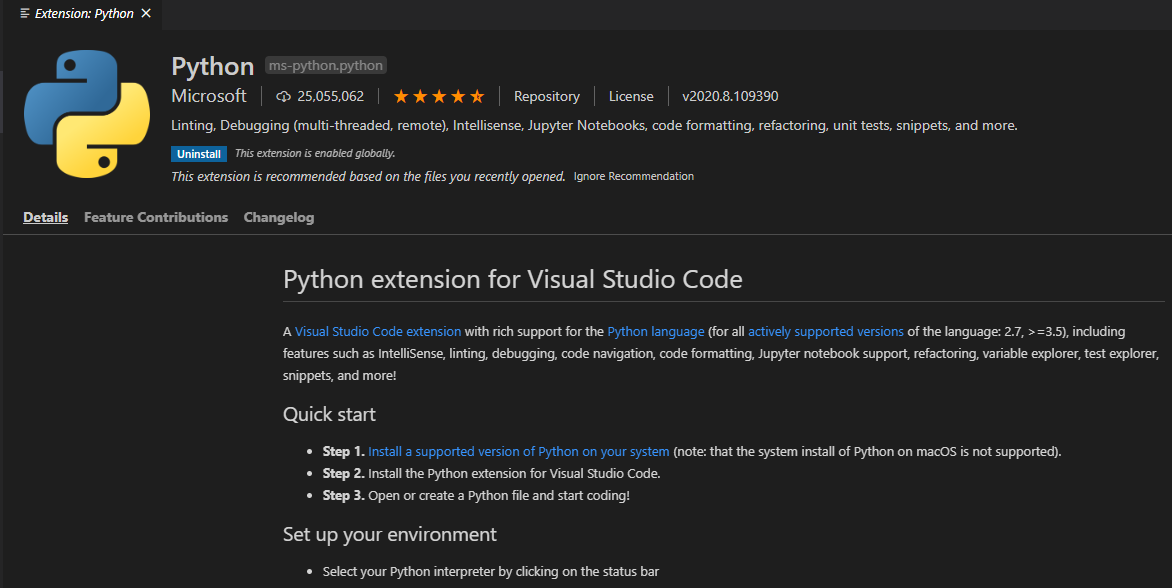Screen dimensions: 1172x588
Task: Click the Uninstall button
Action: (x=198, y=153)
